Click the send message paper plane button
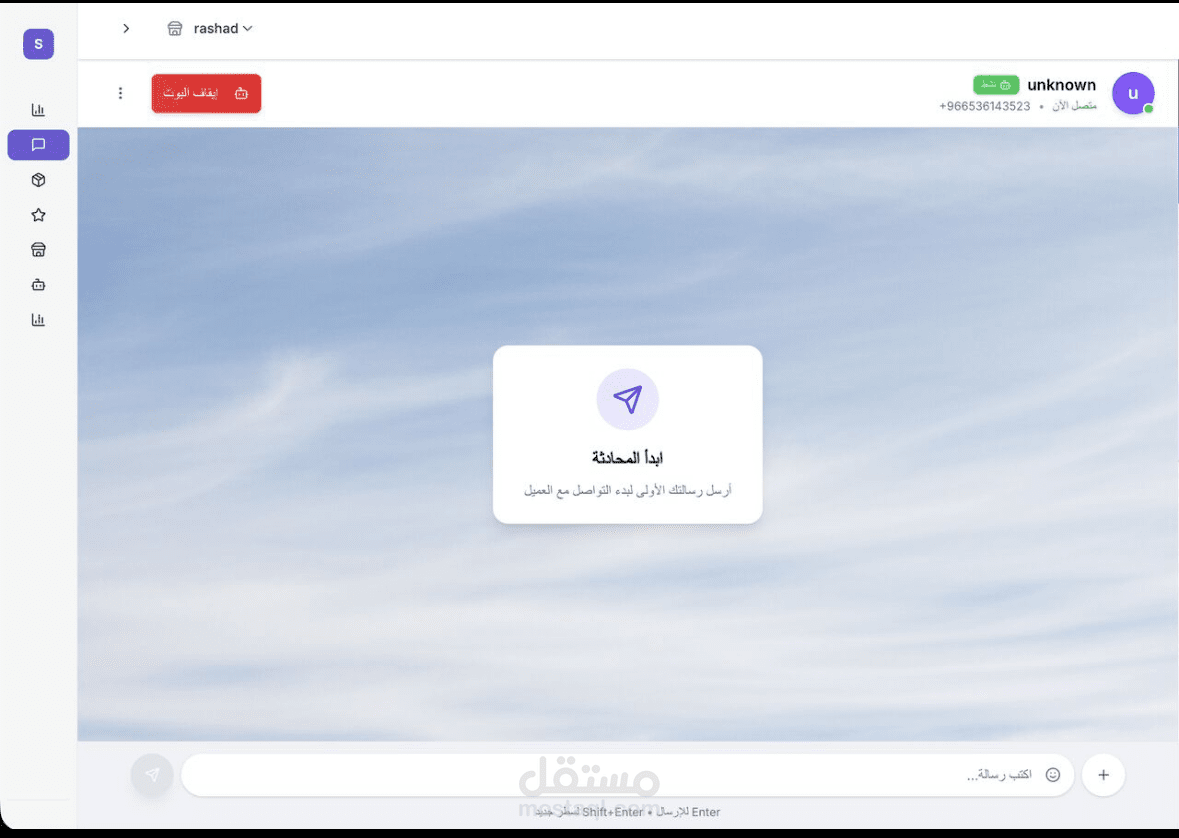Screen dimensions: 1179x838 (152, 775)
